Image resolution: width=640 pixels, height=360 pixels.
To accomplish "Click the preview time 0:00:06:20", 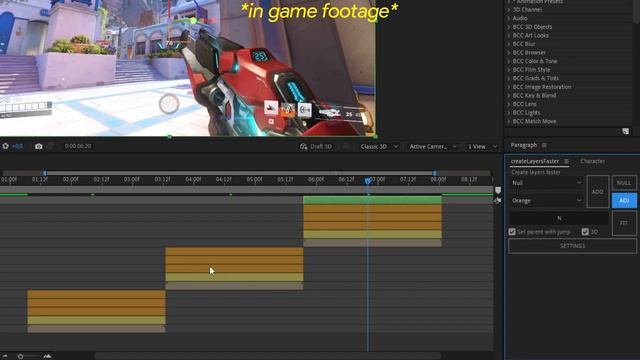I will pos(78,146).
